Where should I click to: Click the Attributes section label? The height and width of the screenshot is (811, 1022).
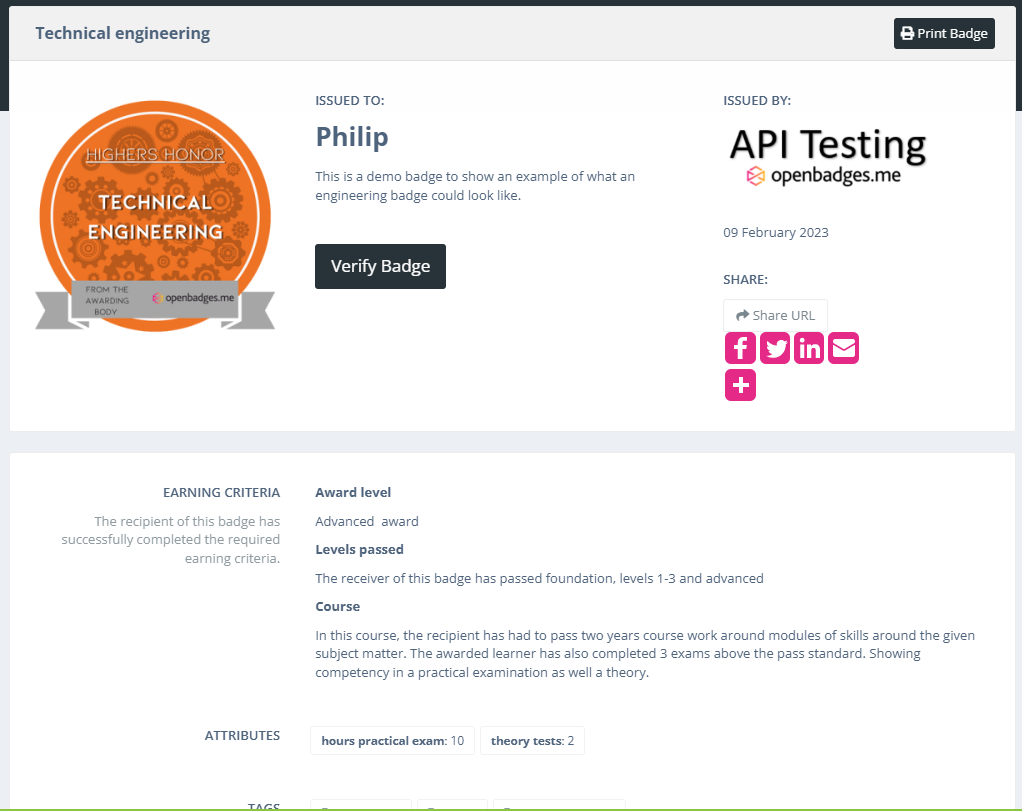tap(242, 736)
